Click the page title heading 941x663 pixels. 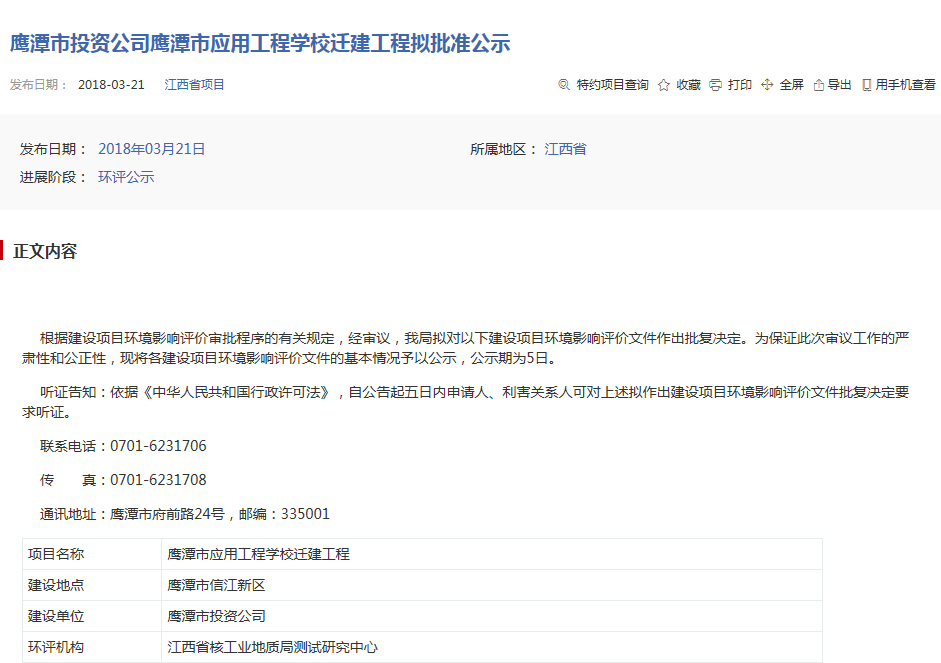pyautogui.click(x=260, y=43)
